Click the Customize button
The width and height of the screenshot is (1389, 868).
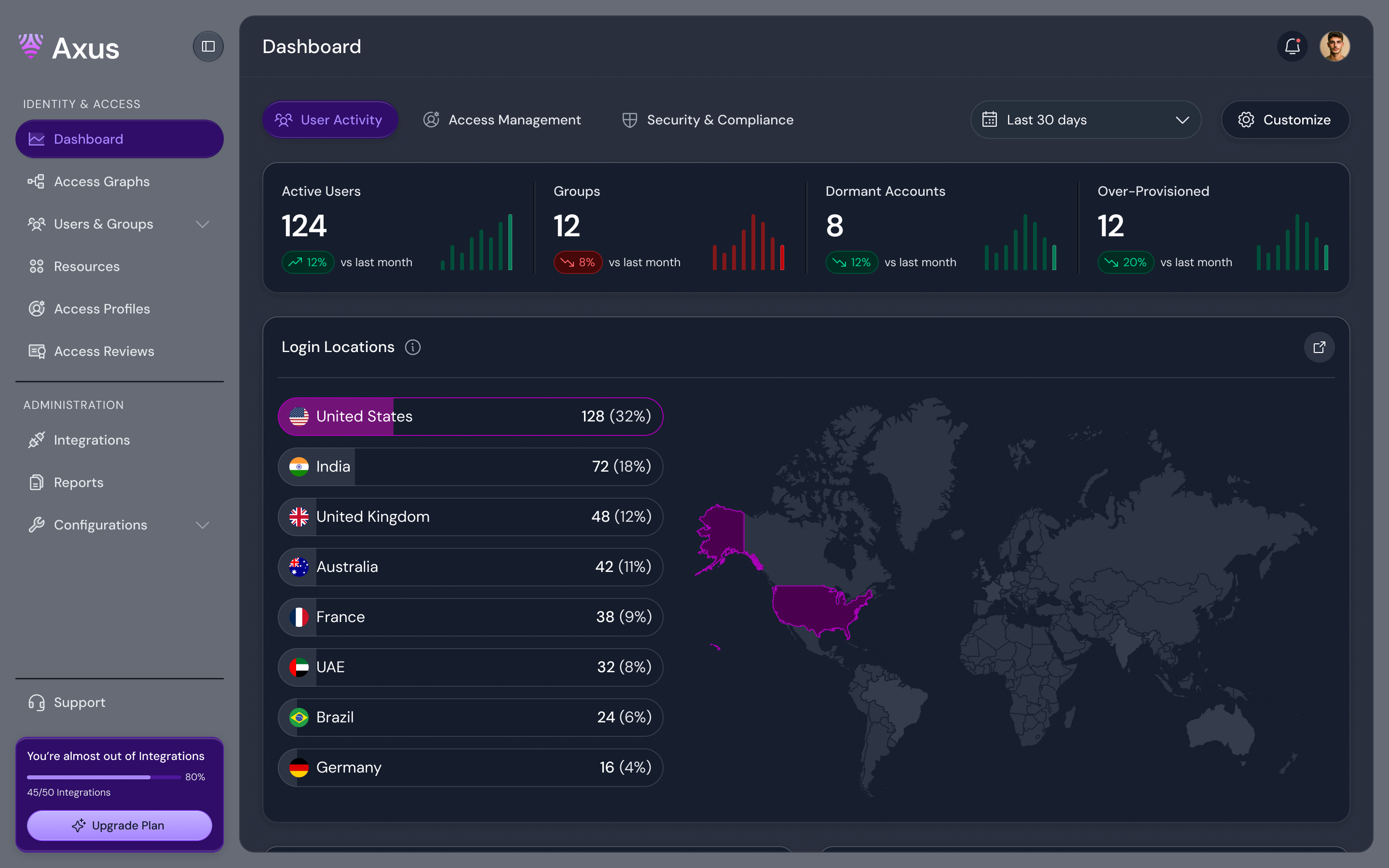(1285, 120)
